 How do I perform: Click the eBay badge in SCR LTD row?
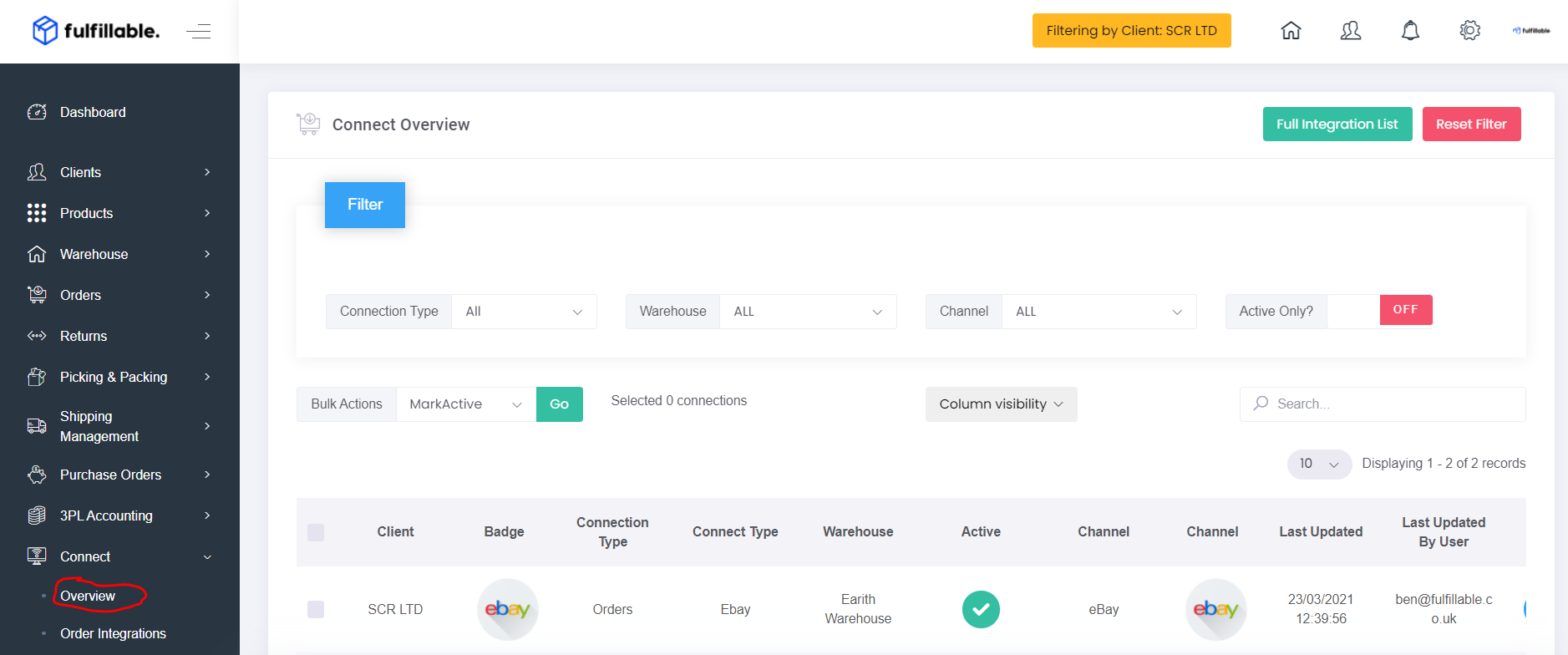[x=507, y=609]
